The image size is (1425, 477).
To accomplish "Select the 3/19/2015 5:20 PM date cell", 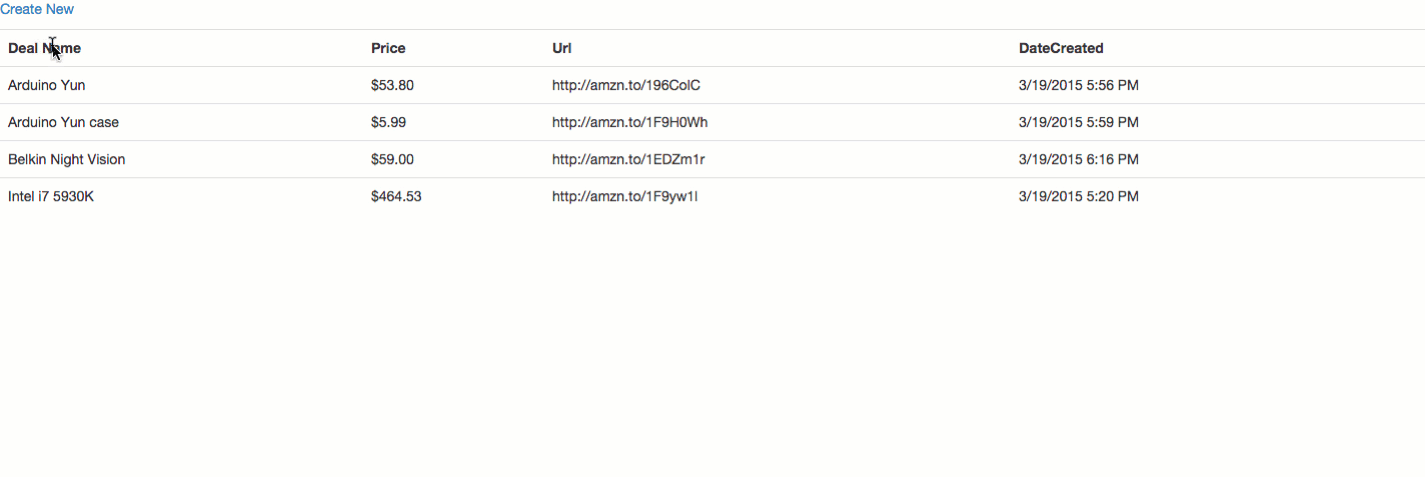I will click(1079, 196).
